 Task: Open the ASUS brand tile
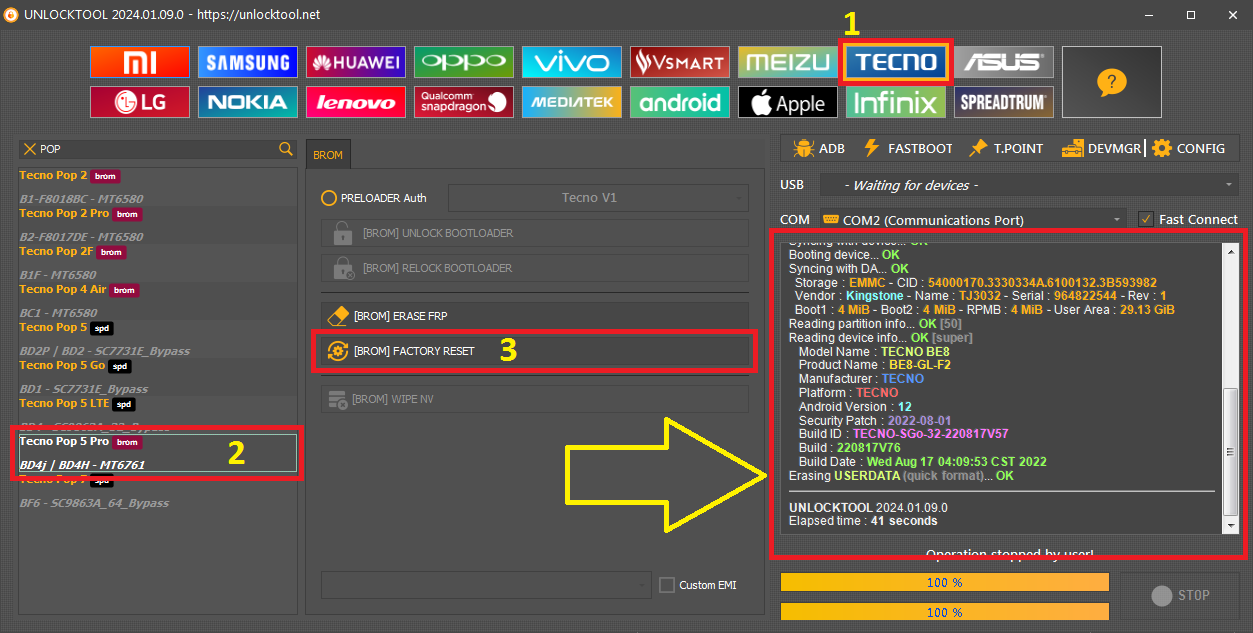coord(1003,62)
